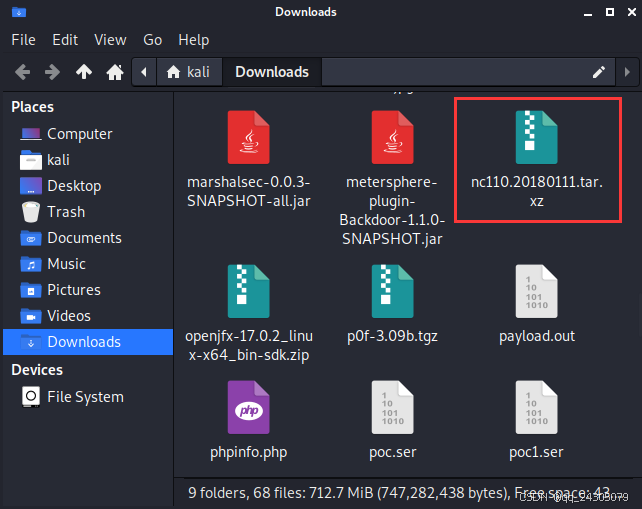Select the phpinfo.php file icon
Image resolution: width=642 pixels, height=509 pixels.
click(249, 407)
